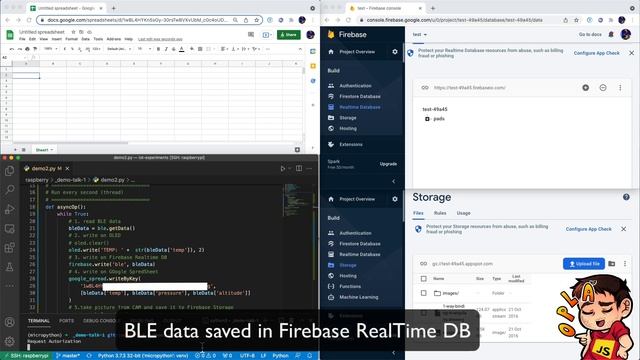The image size is (640, 360).
Task: Click UTF-8 encoding in status bar
Action: pyautogui.click(x=247, y=356)
